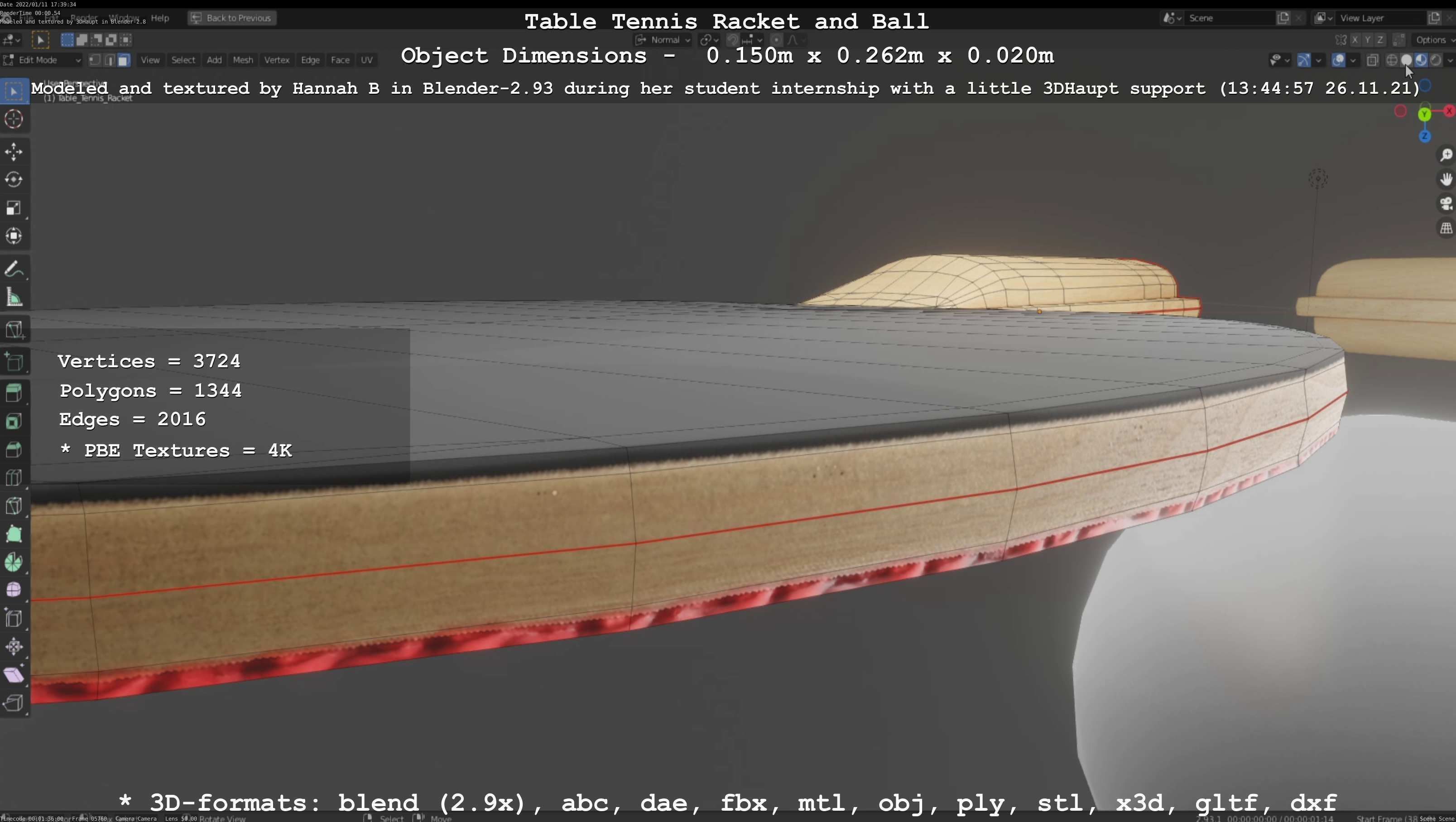
Task: Toggle viewport gizmos display
Action: [x=1303, y=60]
